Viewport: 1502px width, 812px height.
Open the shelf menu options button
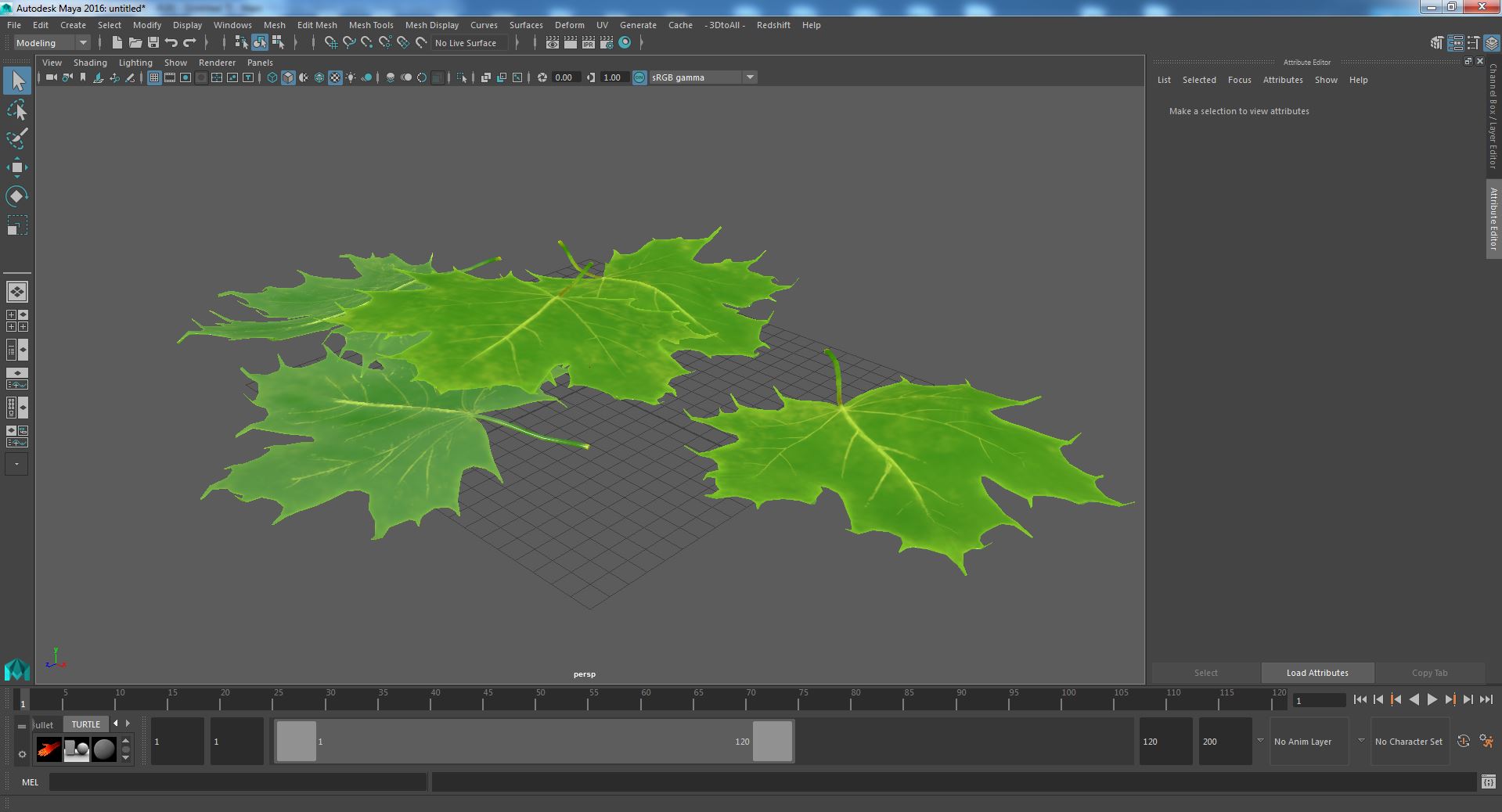[x=22, y=754]
